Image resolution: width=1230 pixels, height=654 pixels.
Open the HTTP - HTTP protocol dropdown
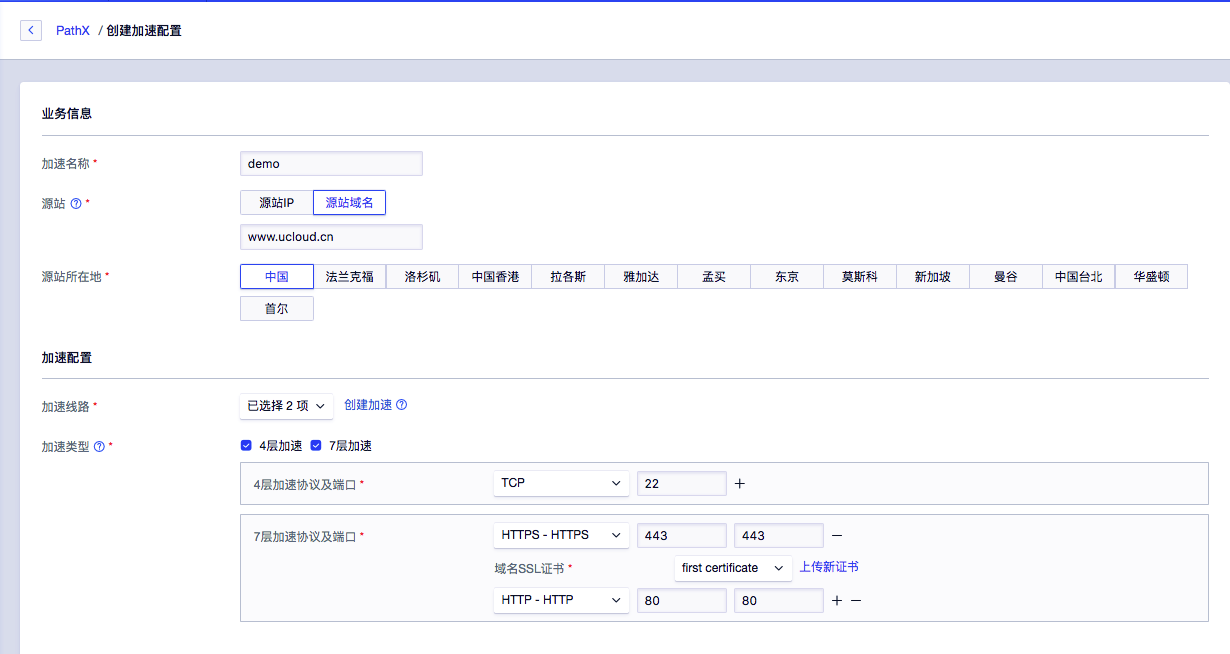point(561,600)
